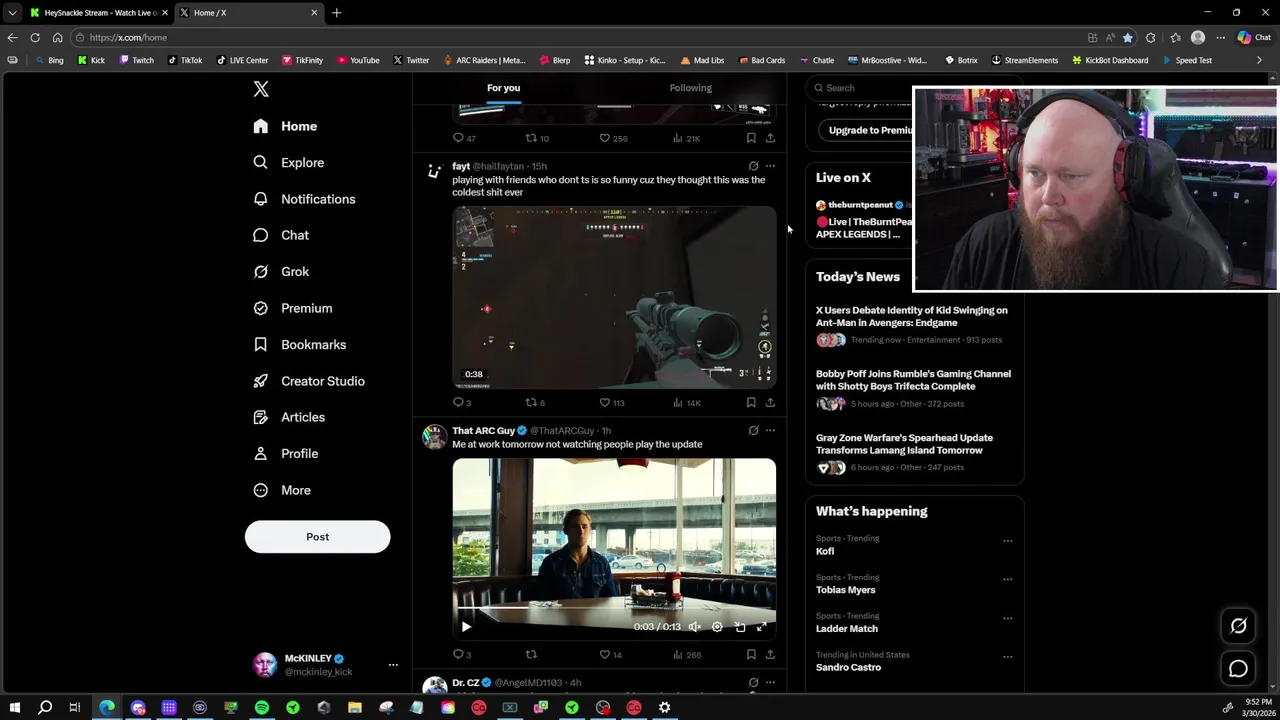Open Bookmarks in the sidebar
The image size is (1280, 720).
pos(300,344)
